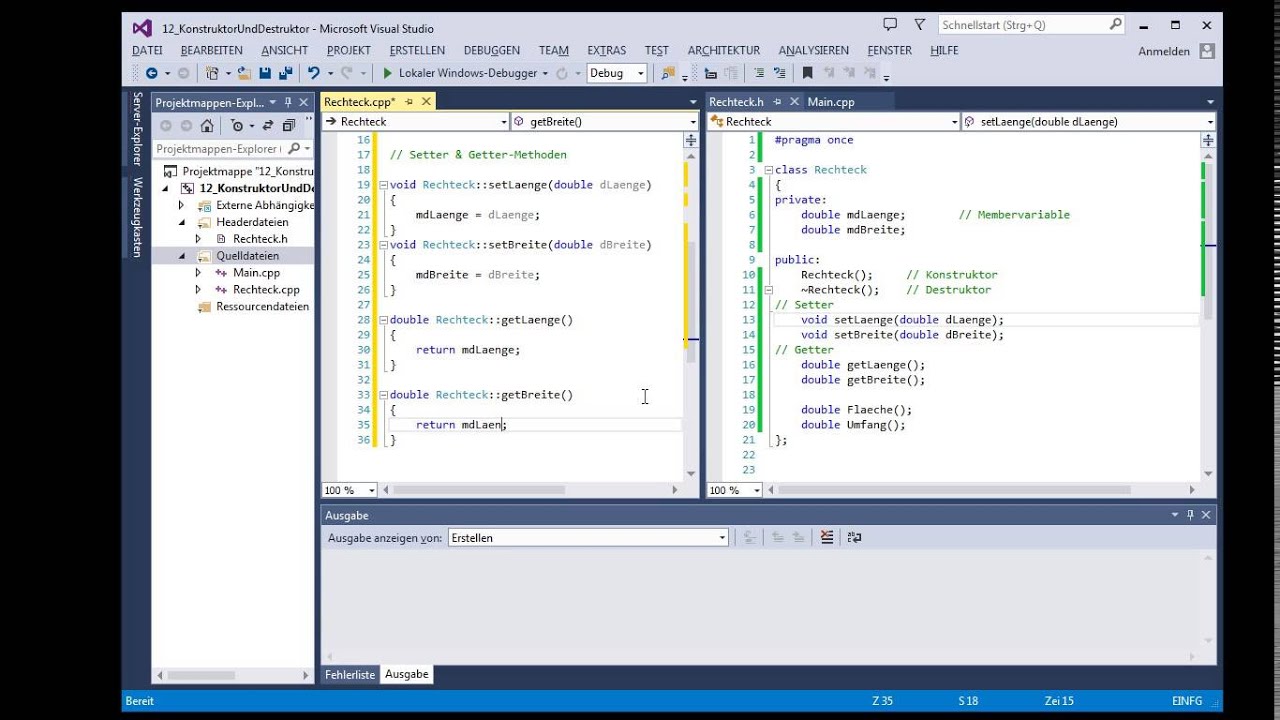Click left editor horizontal scrollbar
The image size is (1280, 720).
[x=530, y=490]
